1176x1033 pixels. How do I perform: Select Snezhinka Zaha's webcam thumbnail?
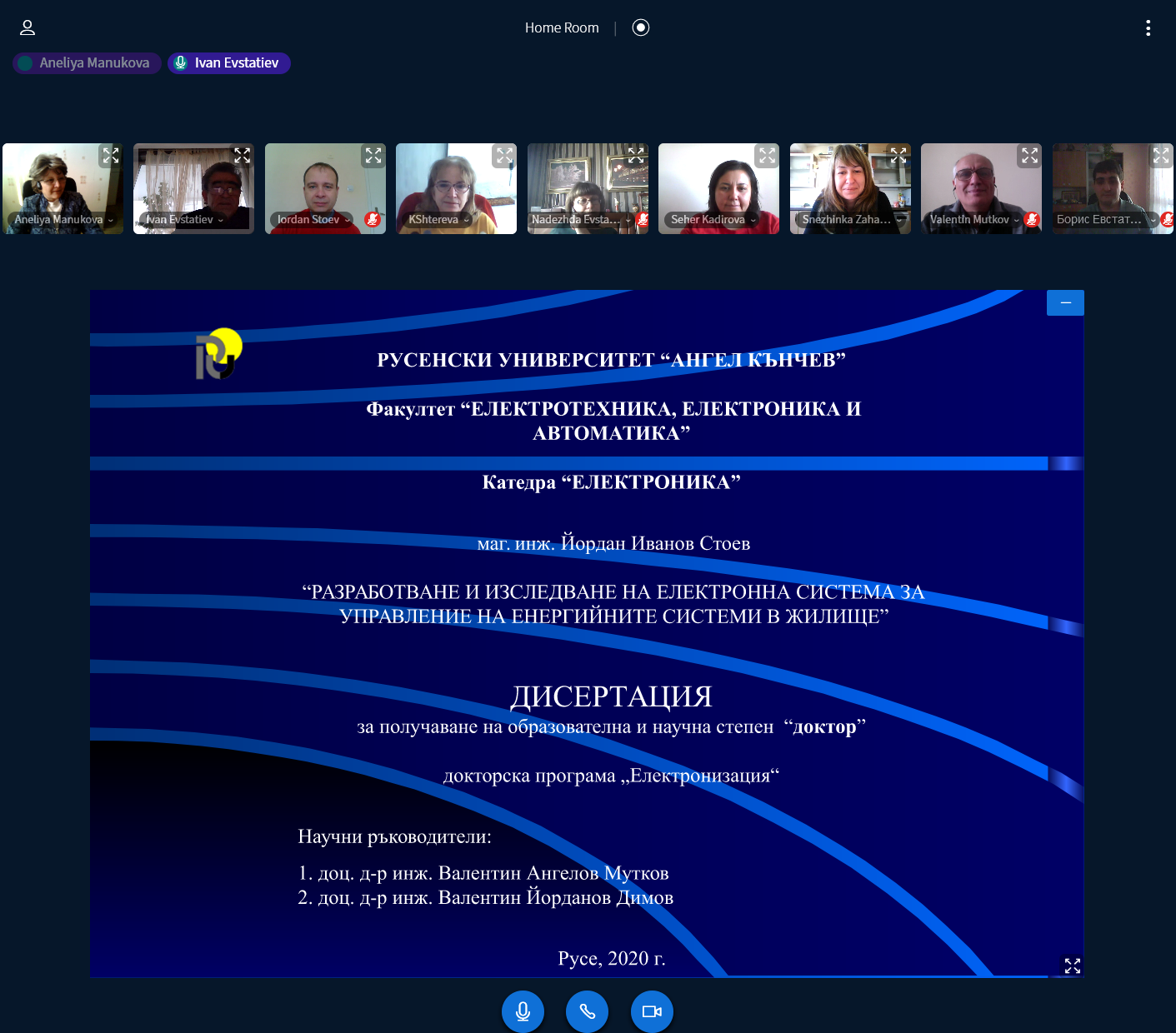click(x=850, y=189)
